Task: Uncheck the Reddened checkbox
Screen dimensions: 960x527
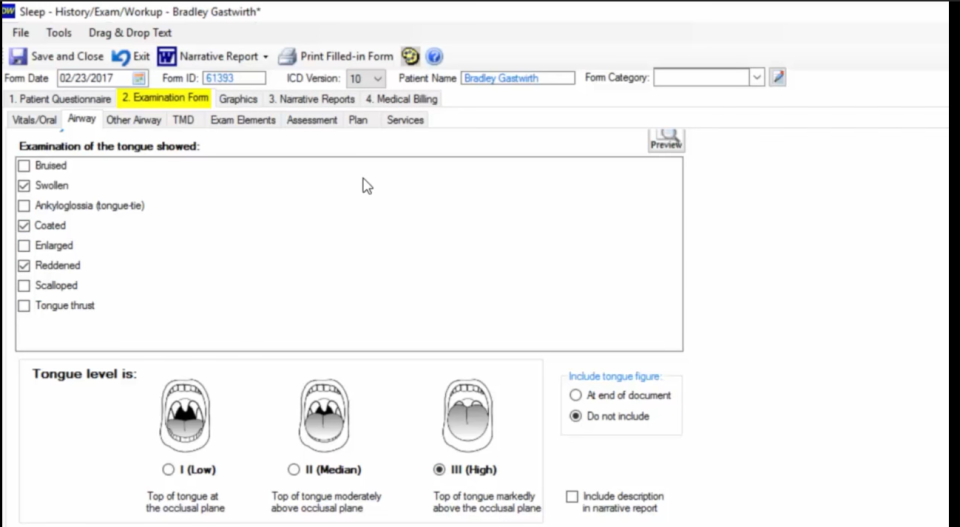Action: [x=24, y=266]
